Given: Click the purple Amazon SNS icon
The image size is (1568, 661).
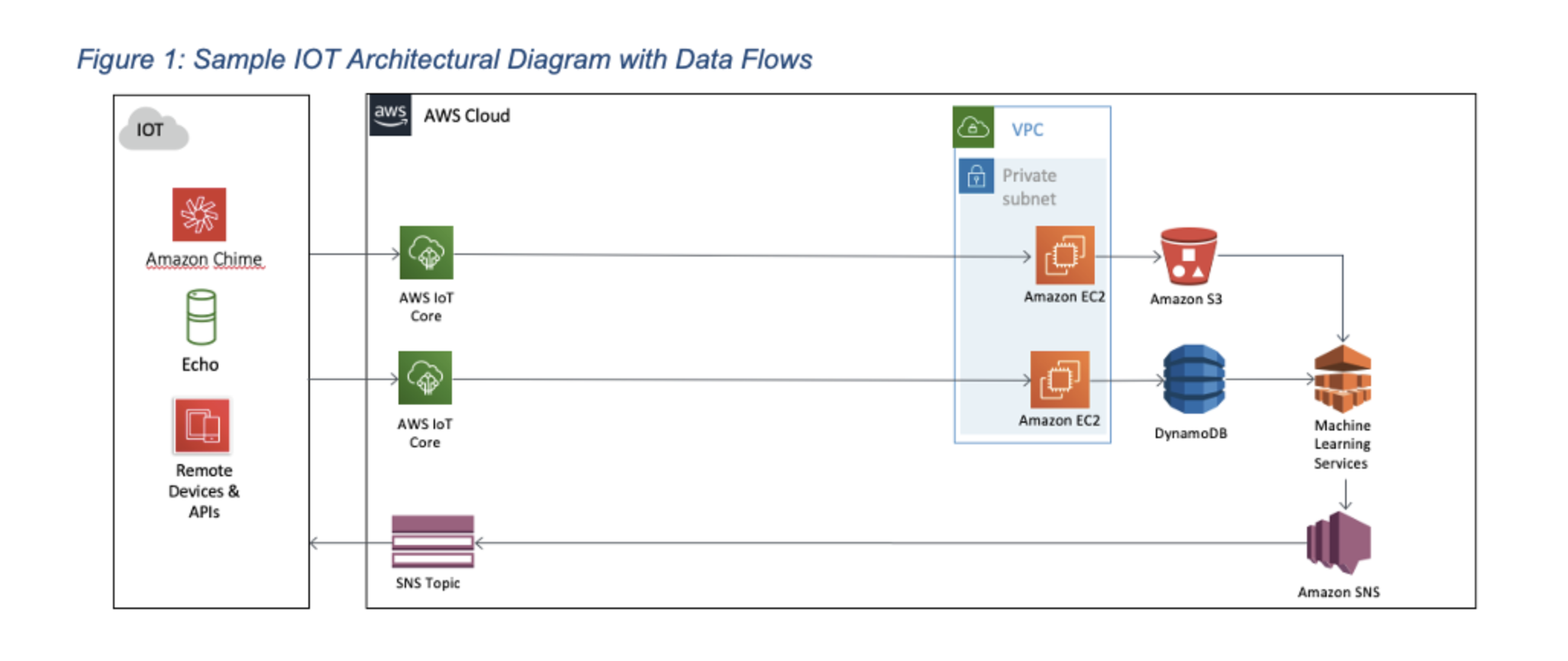Looking at the screenshot, I should (1339, 543).
